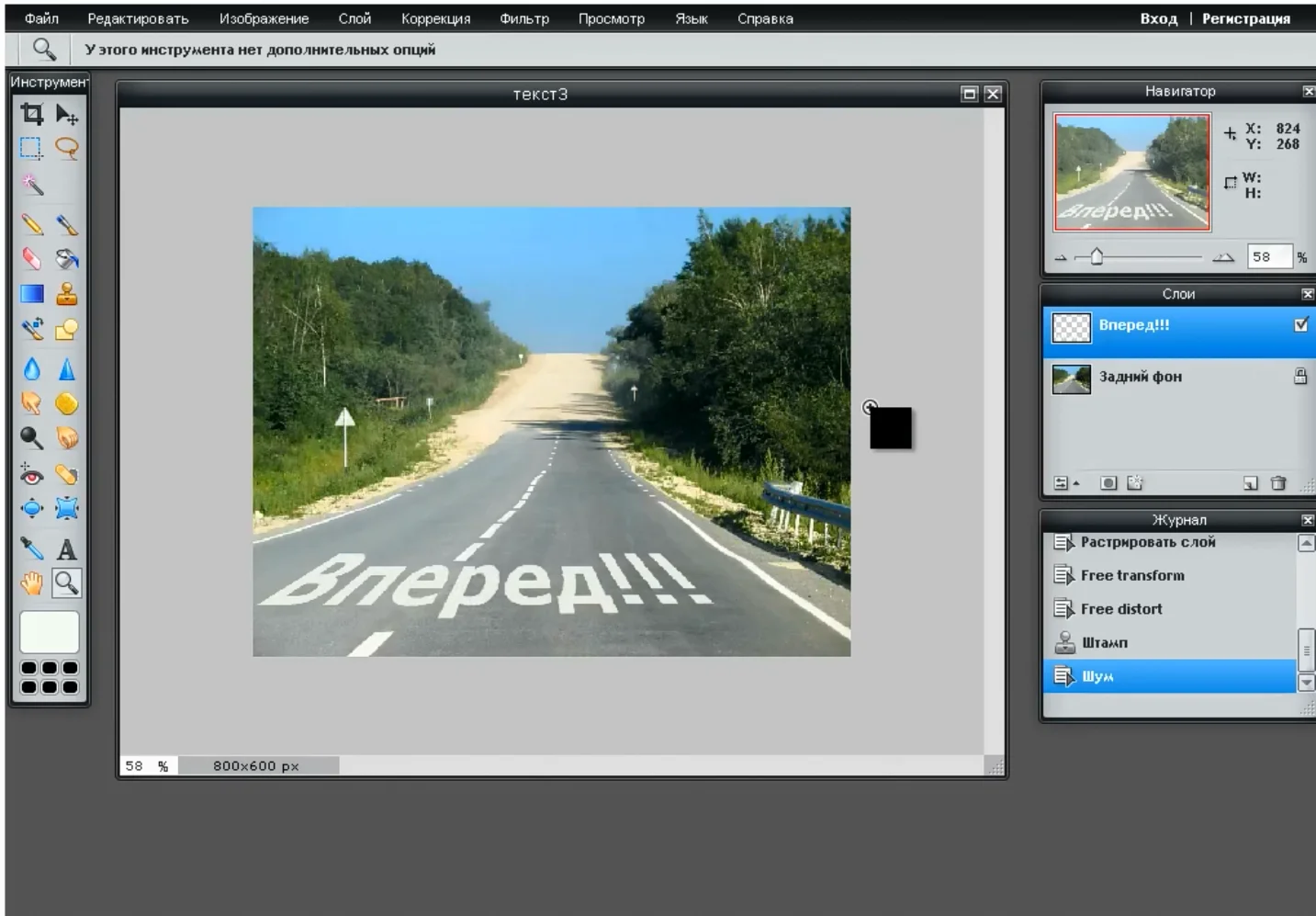Open the Фильтр menu
Image resolution: width=1316 pixels, height=916 pixels.
(x=523, y=18)
